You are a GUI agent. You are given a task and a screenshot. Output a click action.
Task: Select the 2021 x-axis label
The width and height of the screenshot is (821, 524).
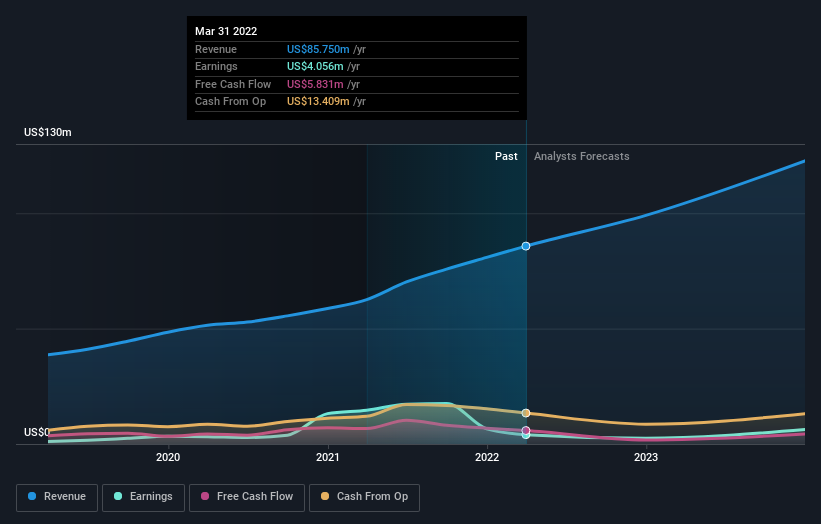coord(328,458)
